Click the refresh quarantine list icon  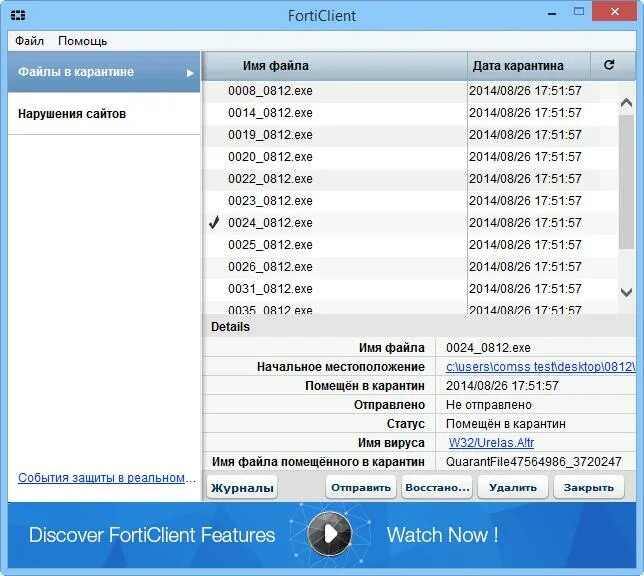[609, 65]
